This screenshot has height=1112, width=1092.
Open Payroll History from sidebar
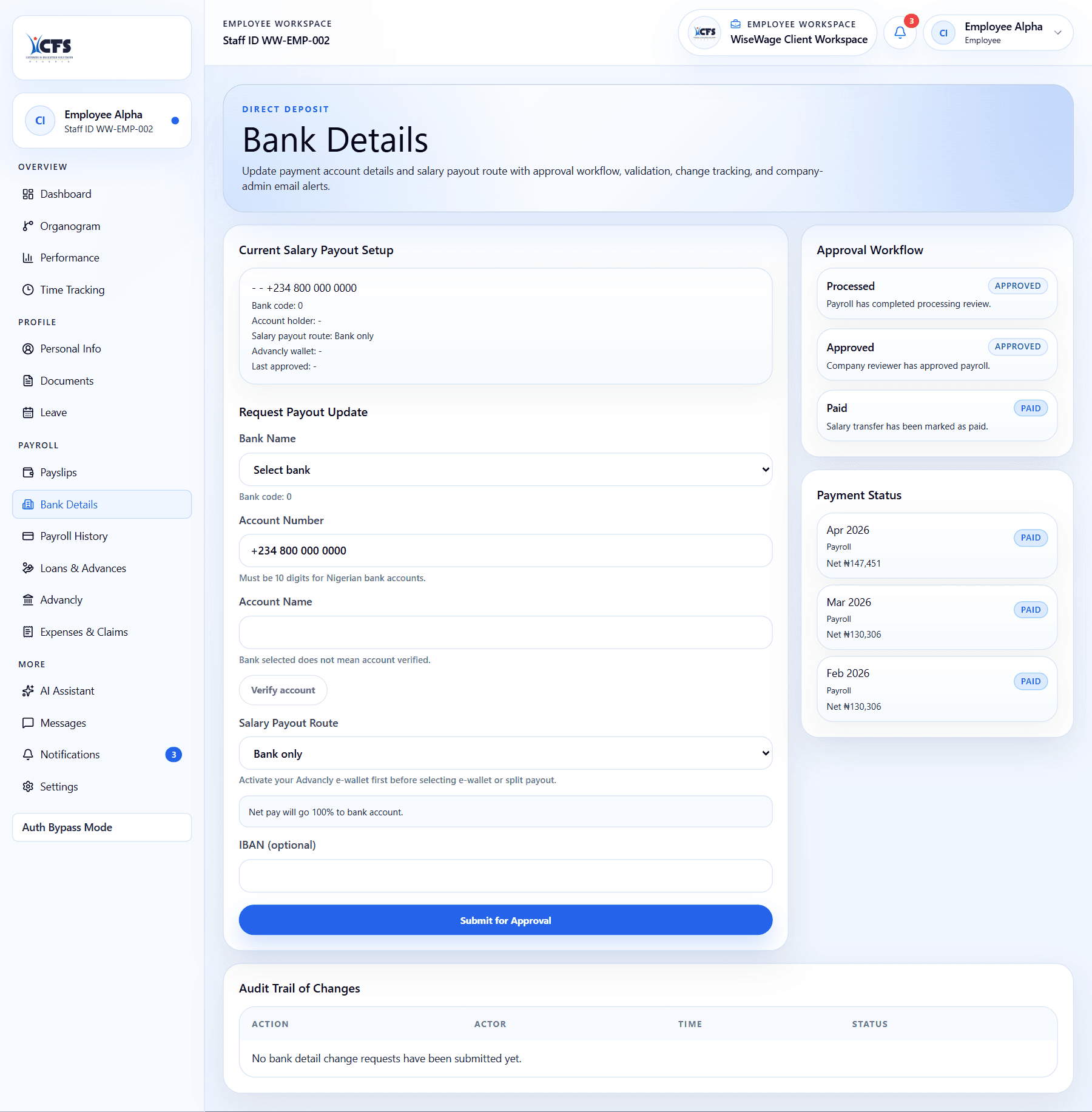pyautogui.click(x=102, y=536)
